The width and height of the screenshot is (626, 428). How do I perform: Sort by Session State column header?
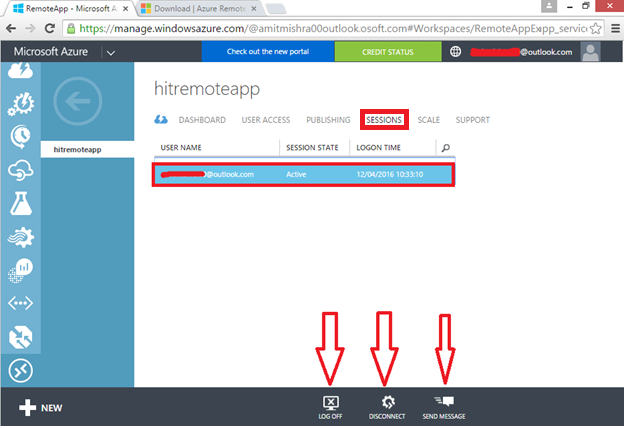tap(314, 148)
